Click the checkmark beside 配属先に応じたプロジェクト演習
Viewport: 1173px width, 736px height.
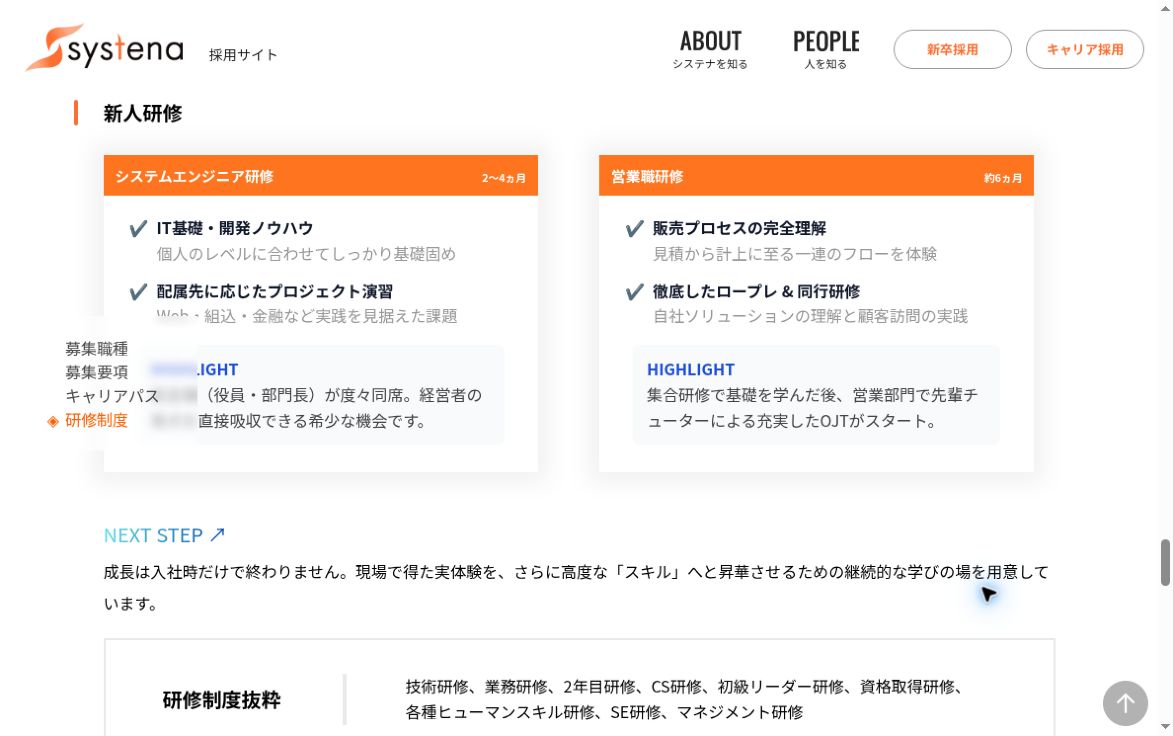(138, 292)
